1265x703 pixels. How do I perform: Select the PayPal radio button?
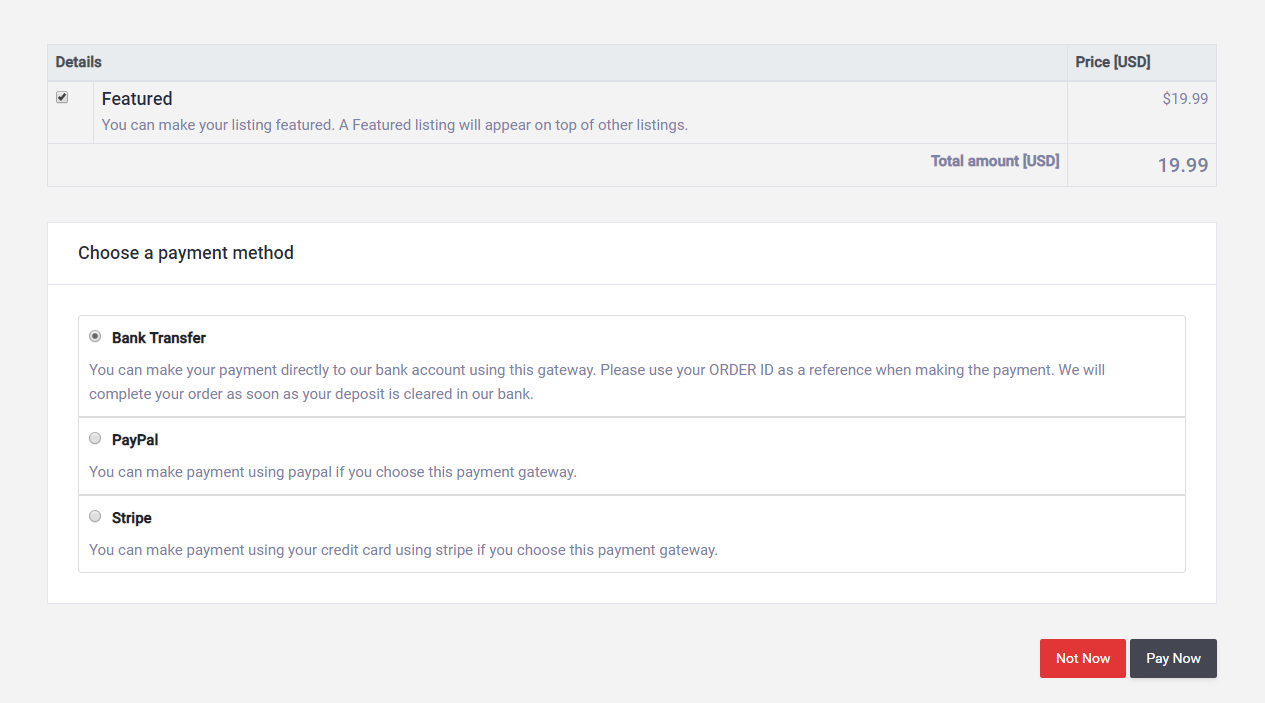pos(95,438)
